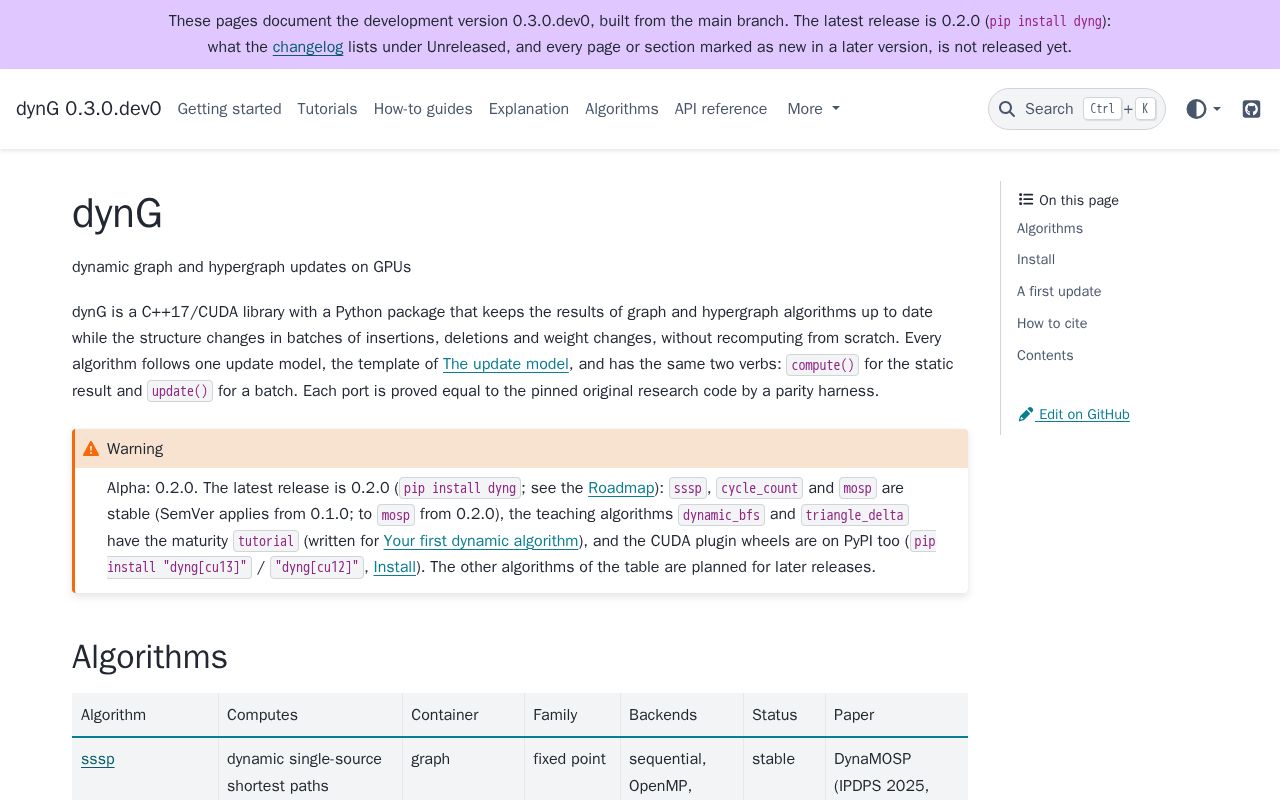Open the Explanation nav item
The width and height of the screenshot is (1280, 800).
[x=529, y=109]
